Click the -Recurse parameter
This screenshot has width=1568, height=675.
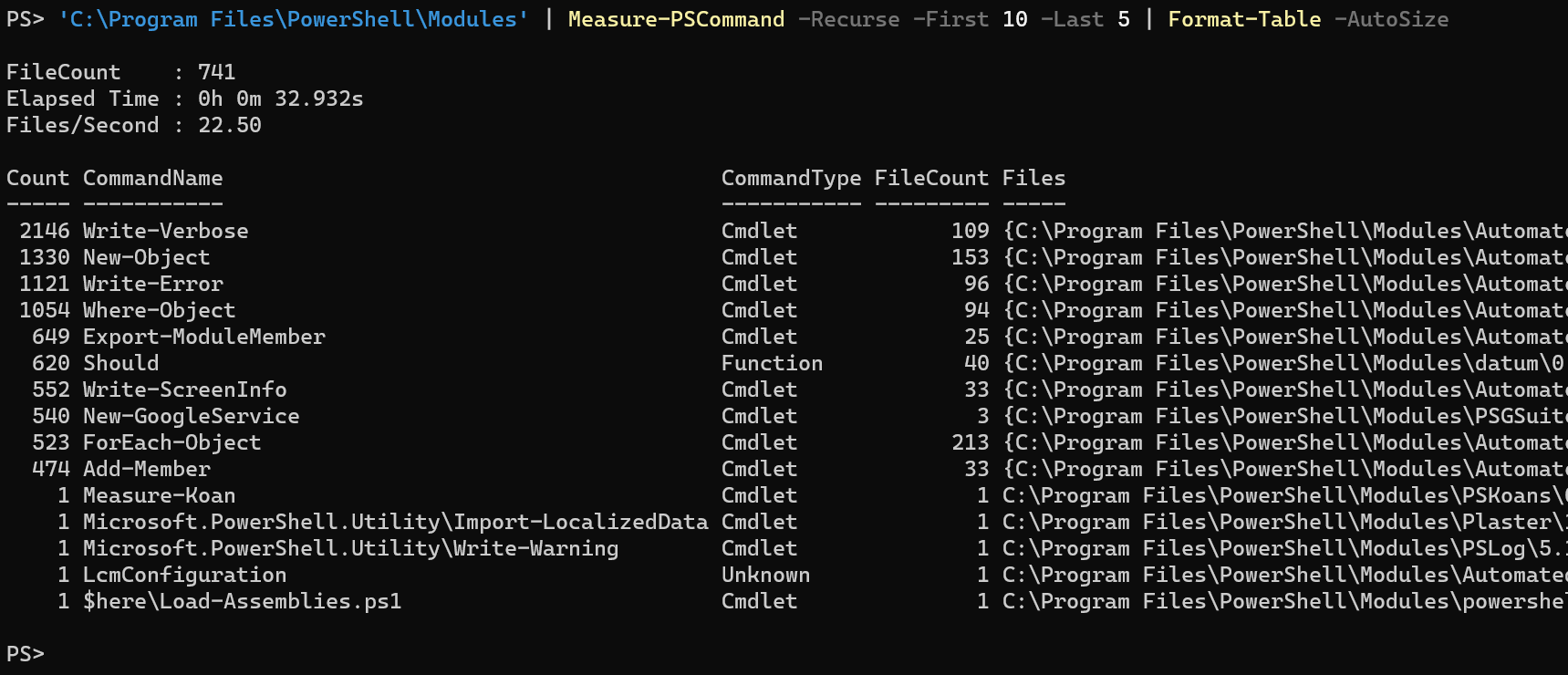coord(848,19)
